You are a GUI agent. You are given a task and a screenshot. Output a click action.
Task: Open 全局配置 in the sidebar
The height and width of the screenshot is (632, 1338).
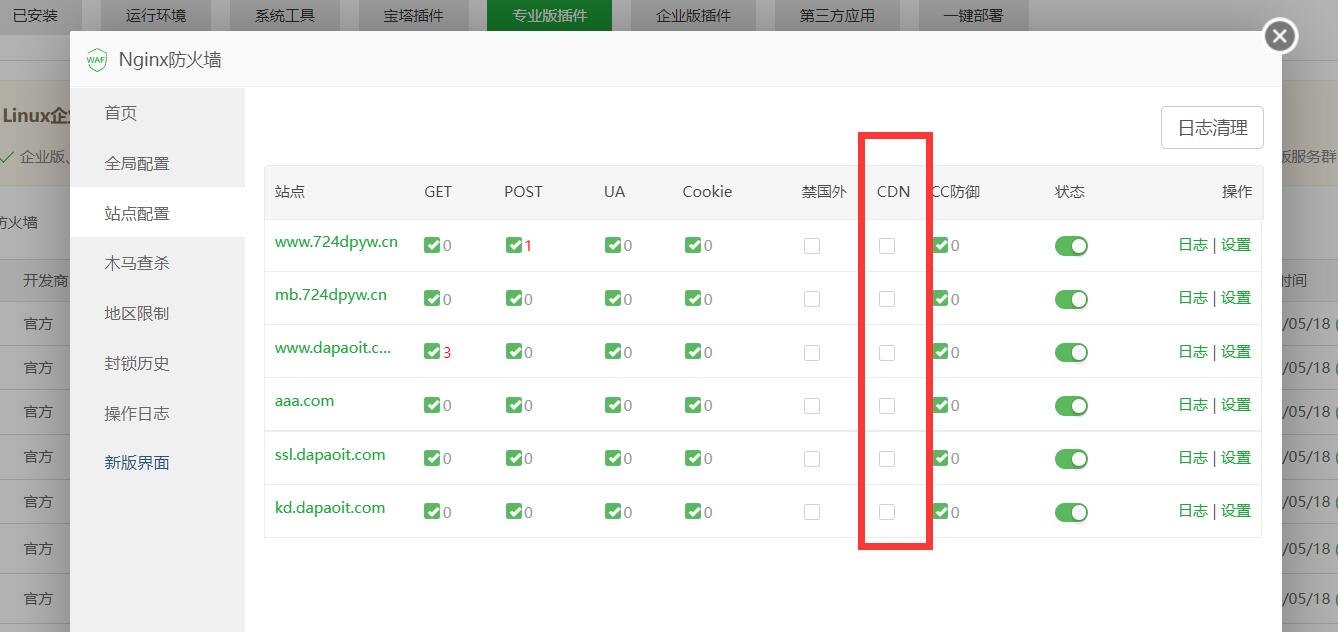point(137,163)
